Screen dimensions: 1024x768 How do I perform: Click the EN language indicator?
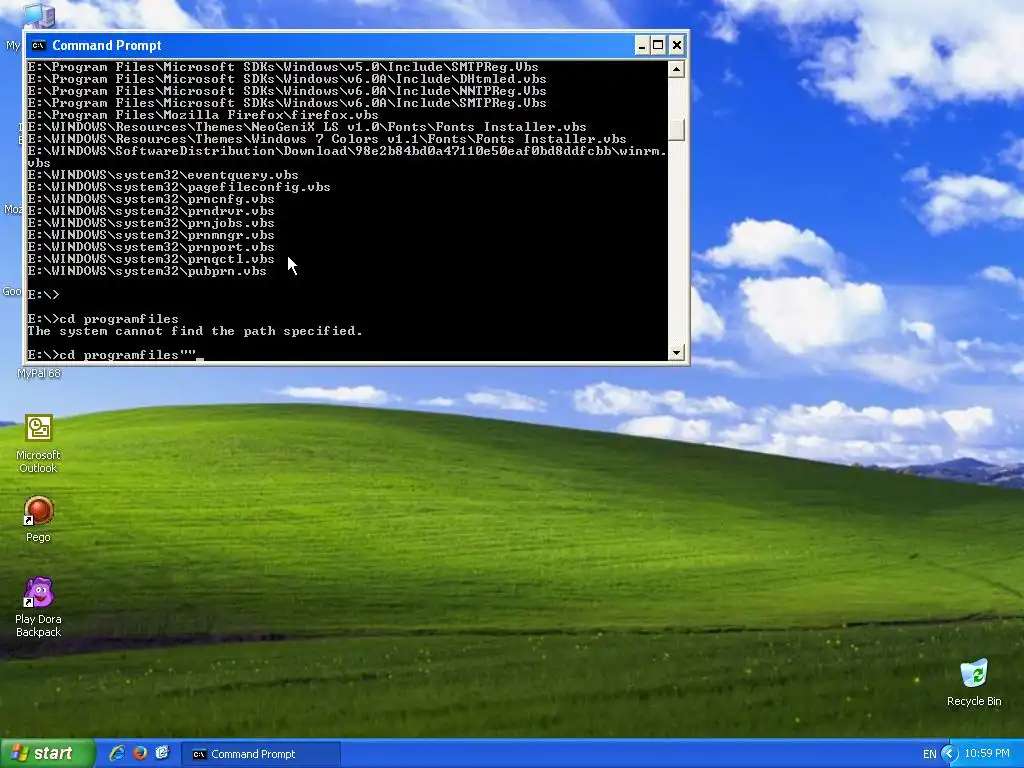point(929,754)
